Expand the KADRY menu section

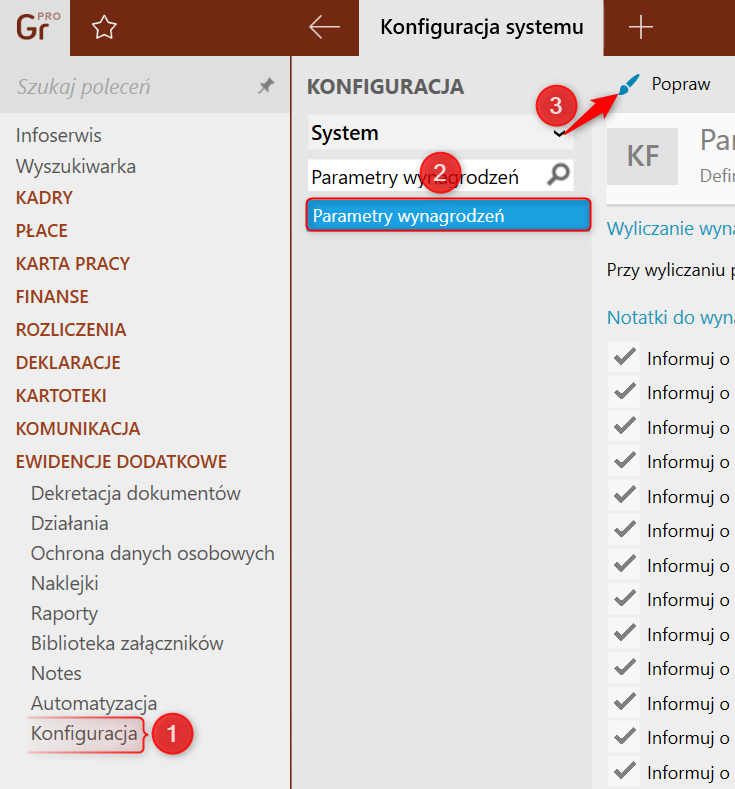(x=44, y=198)
